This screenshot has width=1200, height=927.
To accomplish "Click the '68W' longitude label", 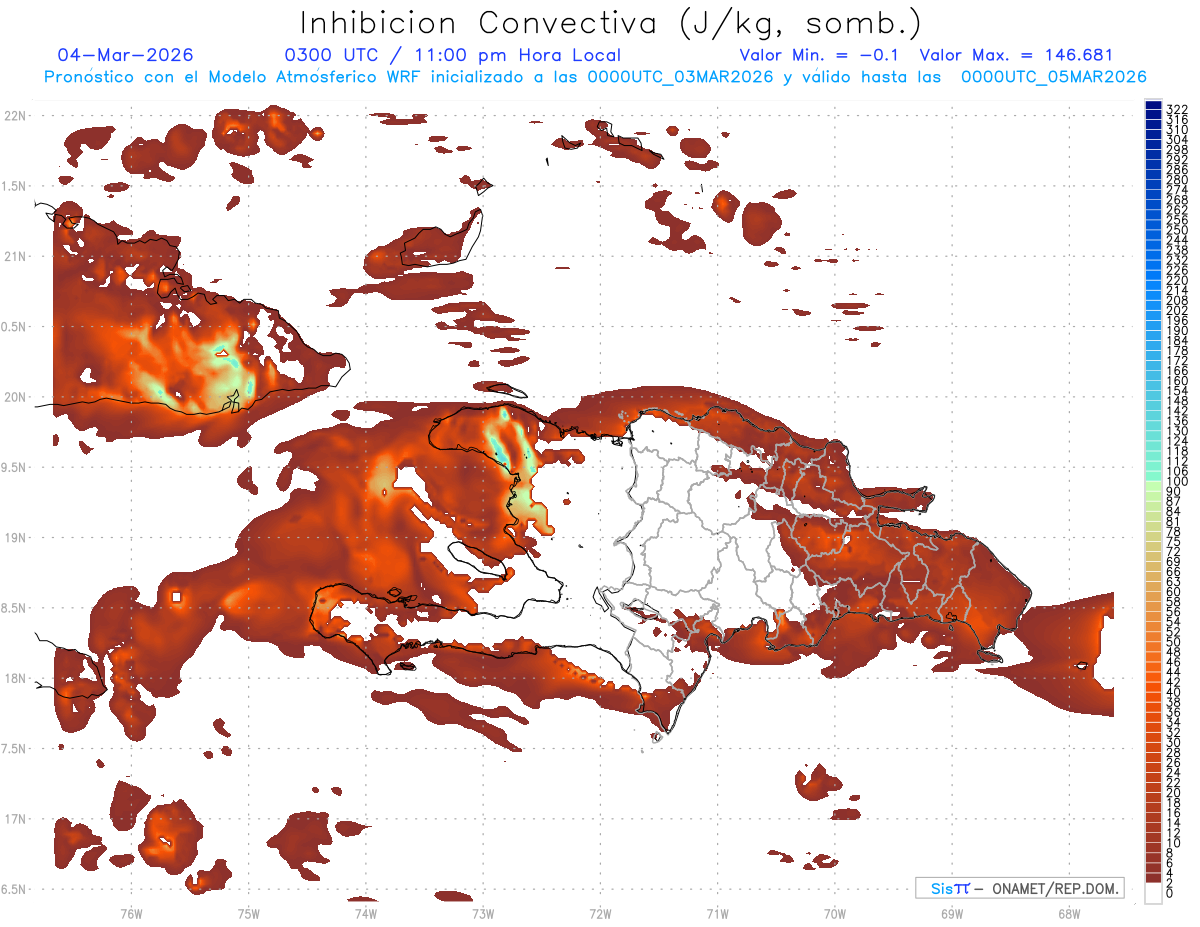I will (1068, 913).
